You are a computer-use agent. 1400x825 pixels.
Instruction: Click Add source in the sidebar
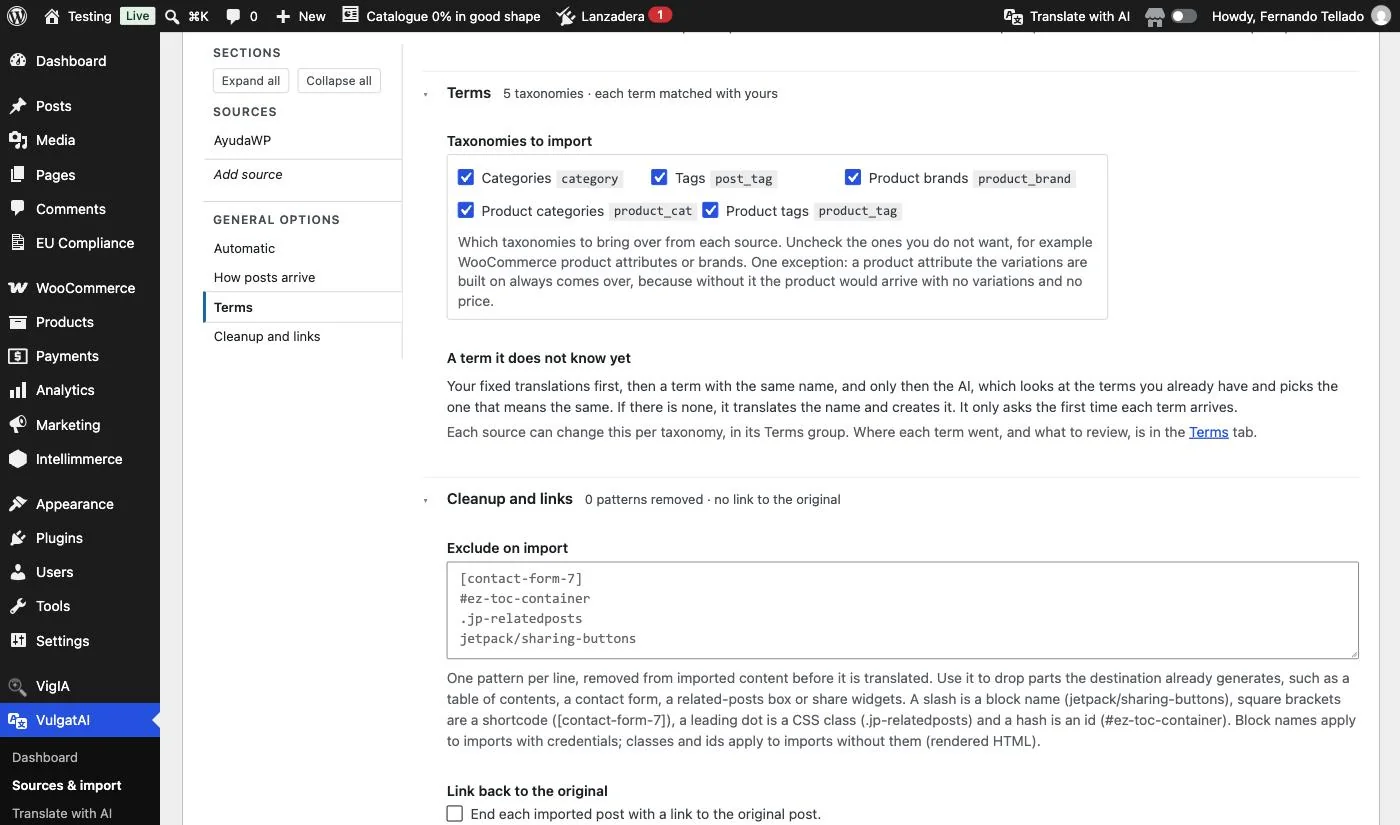(248, 174)
